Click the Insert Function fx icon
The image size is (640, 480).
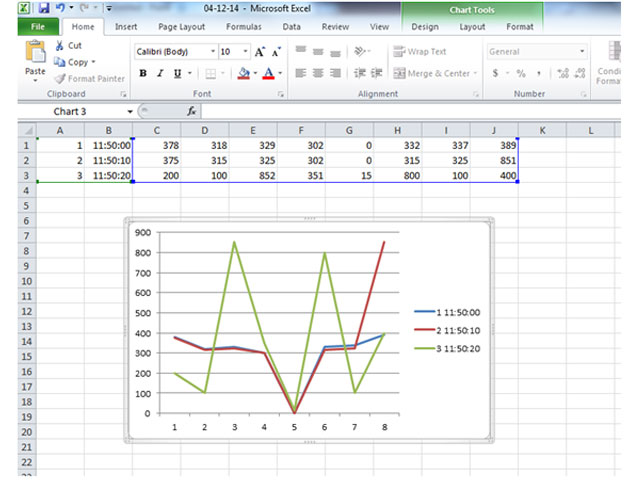pos(191,111)
